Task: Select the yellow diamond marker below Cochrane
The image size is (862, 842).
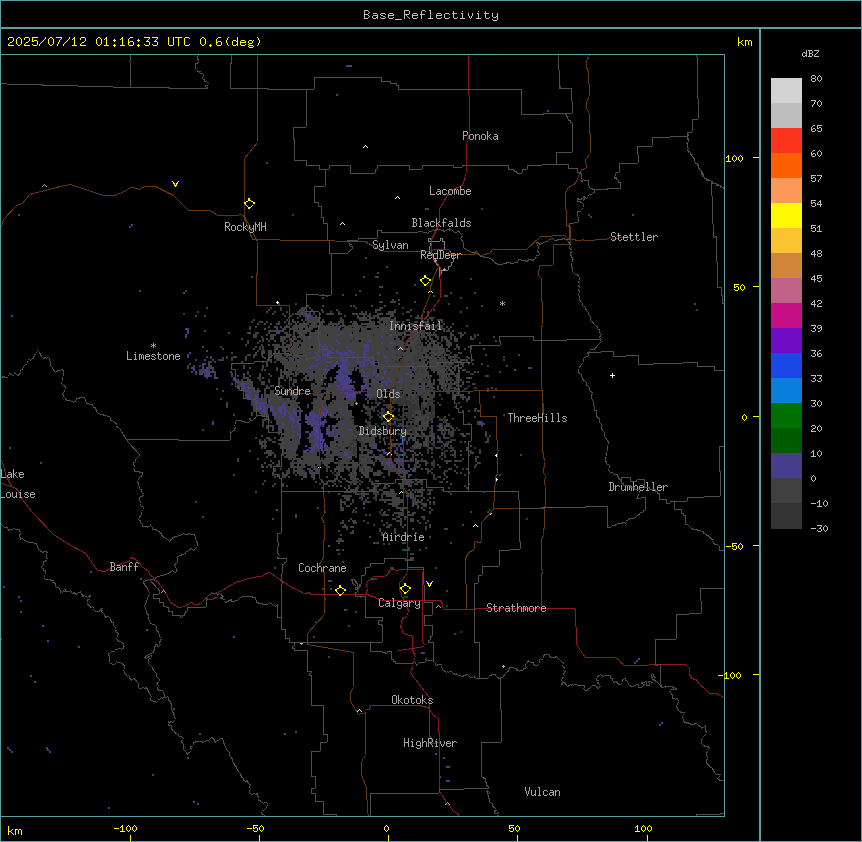Action: click(340, 590)
